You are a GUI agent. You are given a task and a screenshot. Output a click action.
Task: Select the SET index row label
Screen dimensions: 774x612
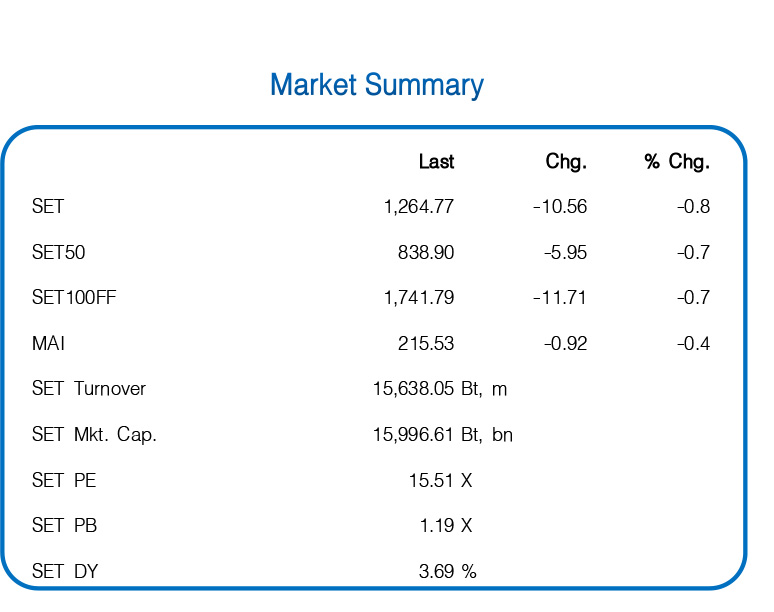48,207
